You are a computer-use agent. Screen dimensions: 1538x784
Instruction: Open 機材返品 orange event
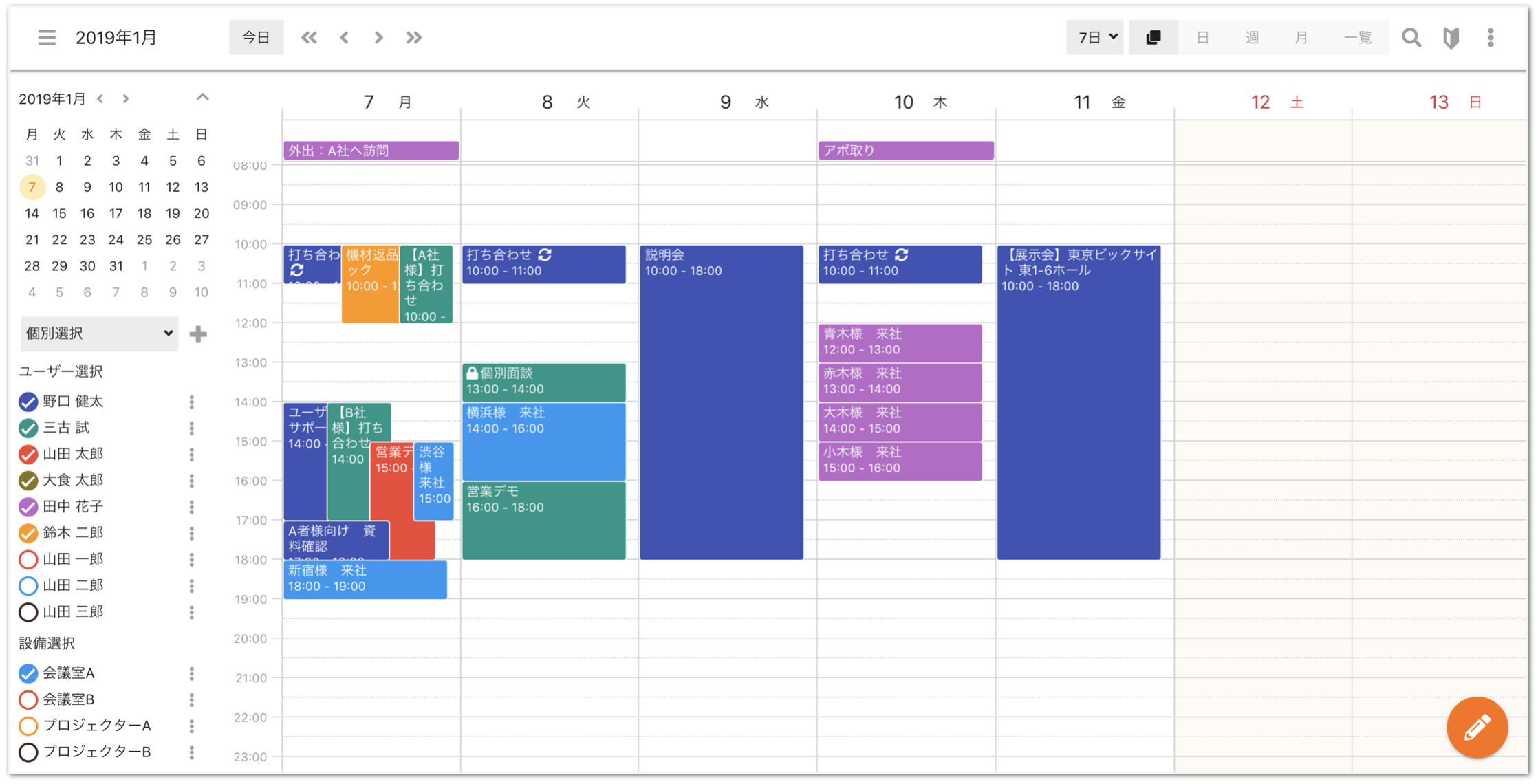370,284
